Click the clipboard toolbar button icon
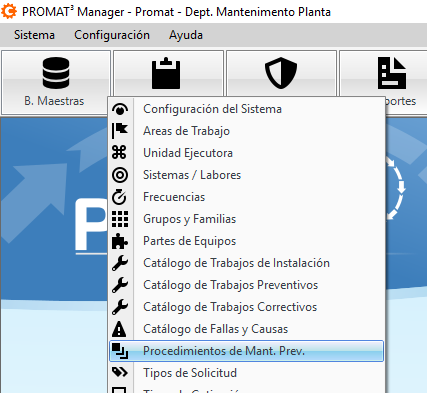Viewport: 427px width, 393px height. pyautogui.click(x=166, y=73)
